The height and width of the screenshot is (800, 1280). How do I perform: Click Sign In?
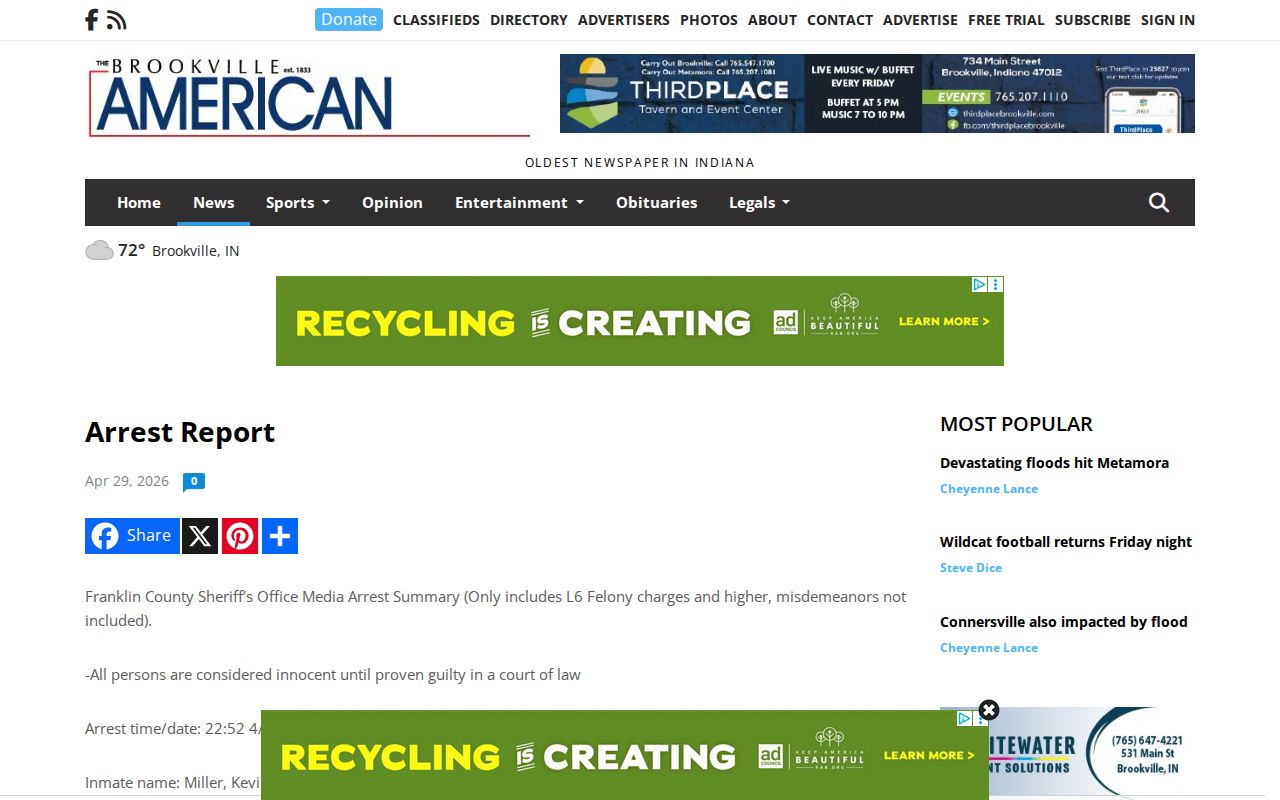(1168, 20)
